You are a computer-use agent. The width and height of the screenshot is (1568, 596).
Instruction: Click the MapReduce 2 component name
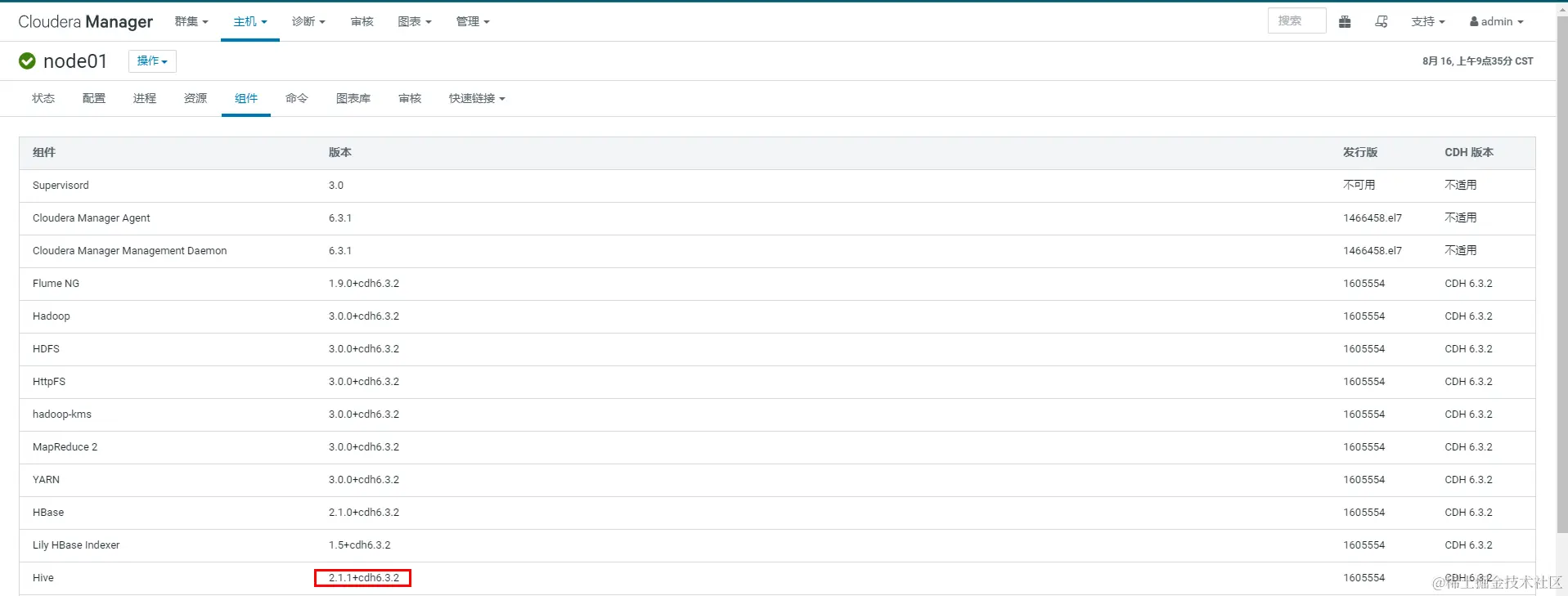coord(65,447)
